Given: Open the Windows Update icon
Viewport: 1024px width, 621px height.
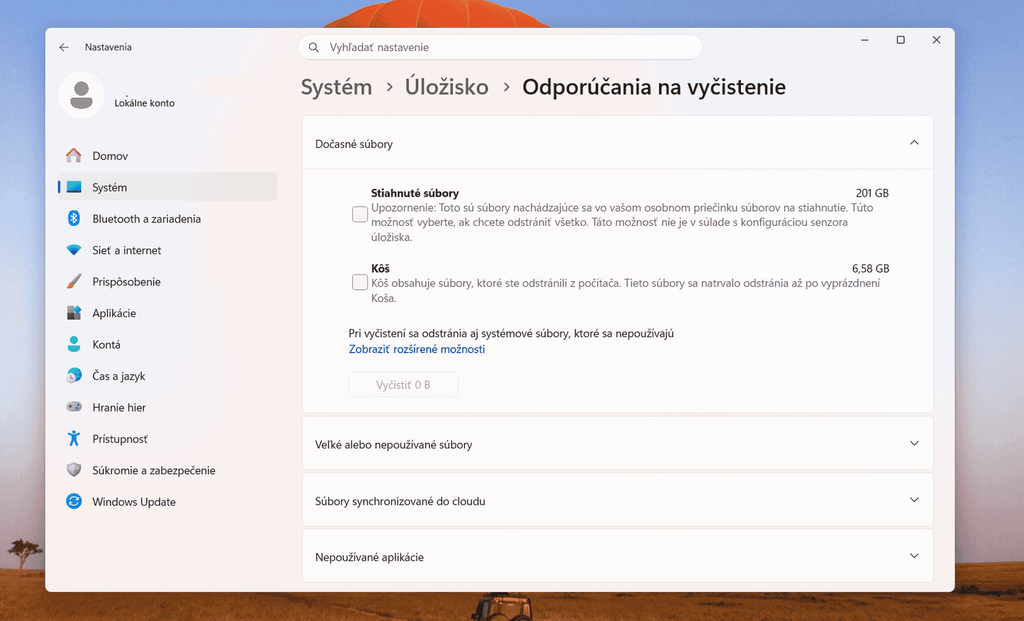Looking at the screenshot, I should tap(74, 502).
